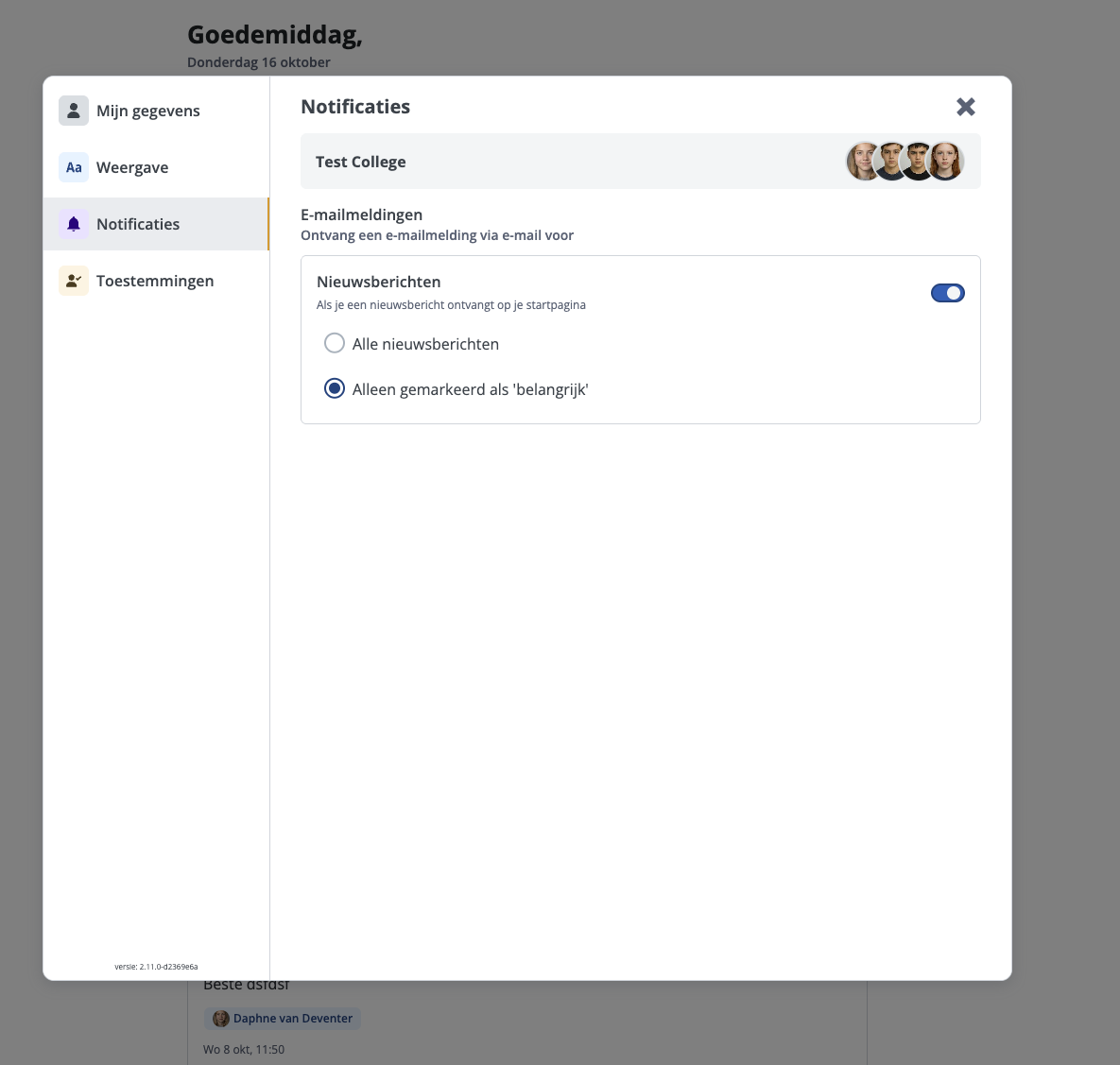Click the Daphne van Deventer name chip
1120x1065 pixels.
[x=292, y=1018]
